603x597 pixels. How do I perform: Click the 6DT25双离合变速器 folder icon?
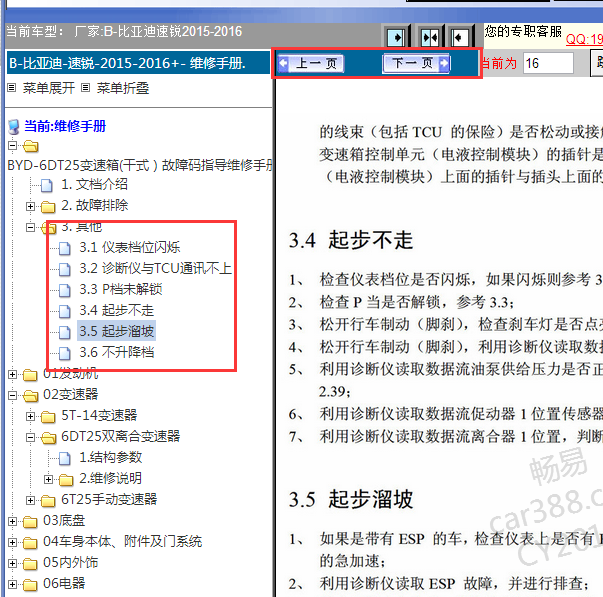48,438
